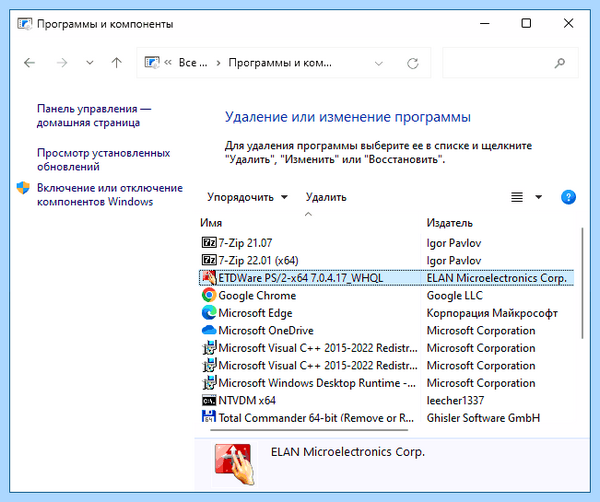The image size is (600, 502).
Task: Click the leecher1337 publisher cell
Action: click(x=455, y=400)
